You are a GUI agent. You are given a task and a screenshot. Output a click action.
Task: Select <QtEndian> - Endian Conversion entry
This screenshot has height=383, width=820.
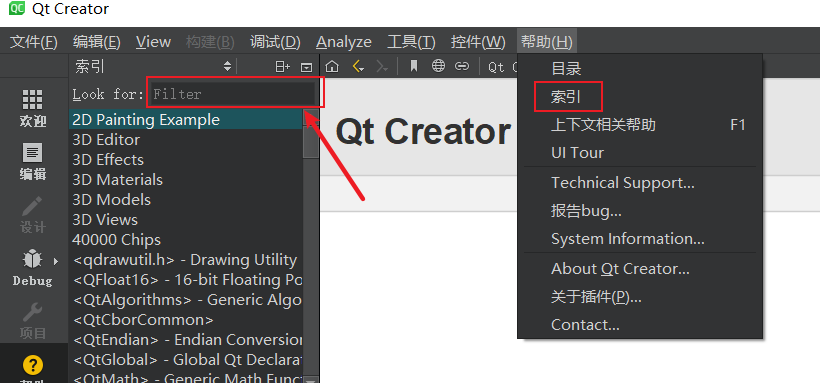186,340
